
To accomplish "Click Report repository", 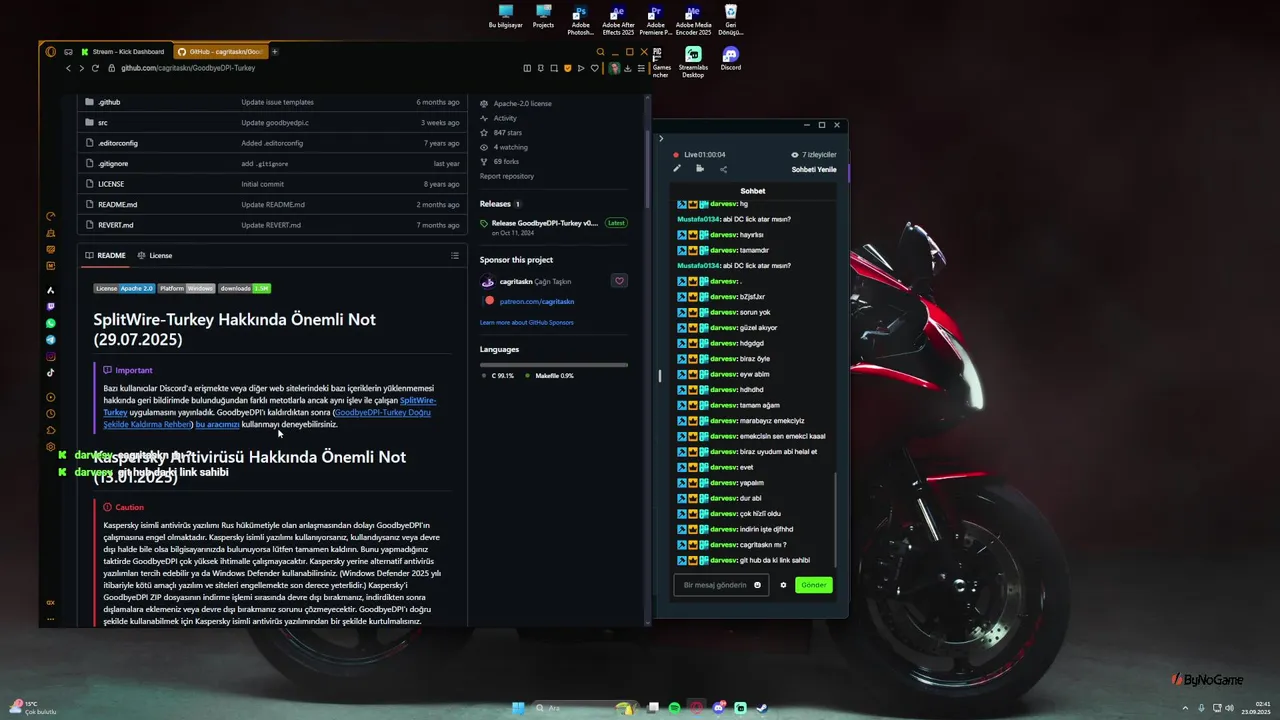I will point(507,176).
